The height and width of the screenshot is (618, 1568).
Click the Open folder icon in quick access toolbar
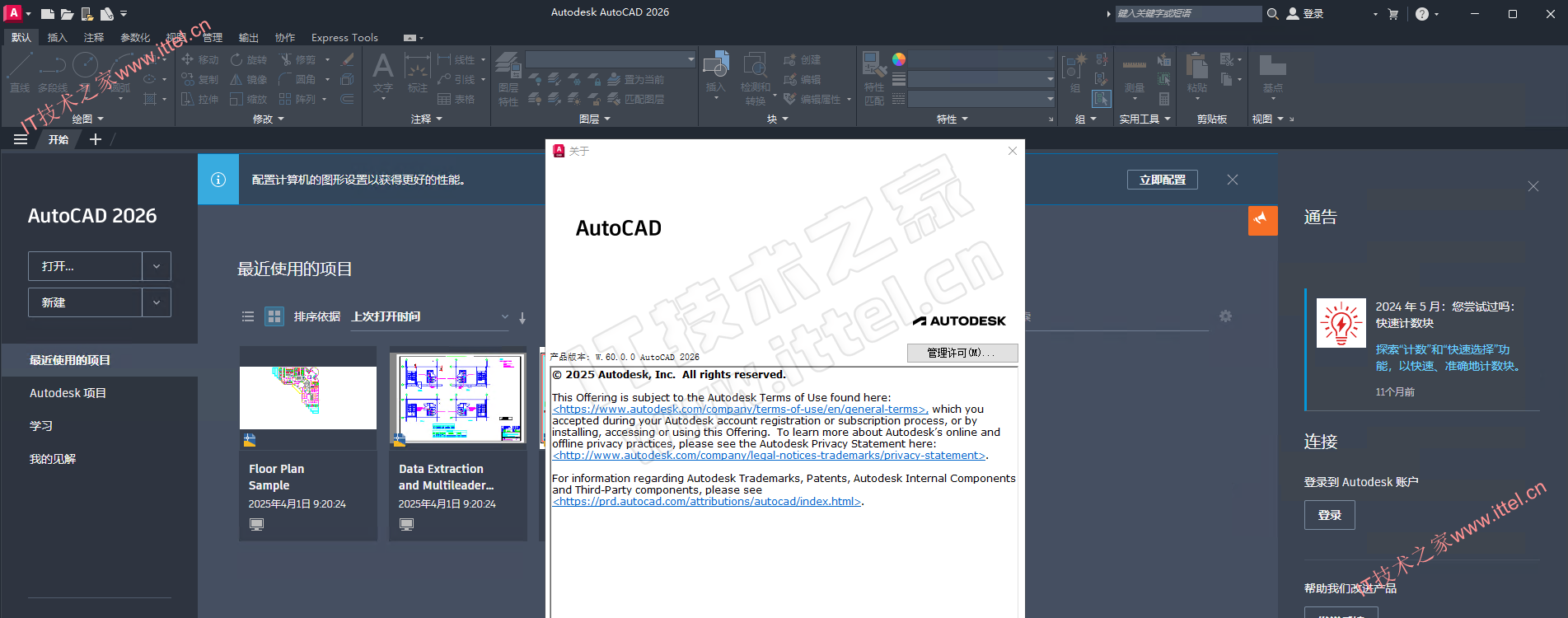point(68,14)
